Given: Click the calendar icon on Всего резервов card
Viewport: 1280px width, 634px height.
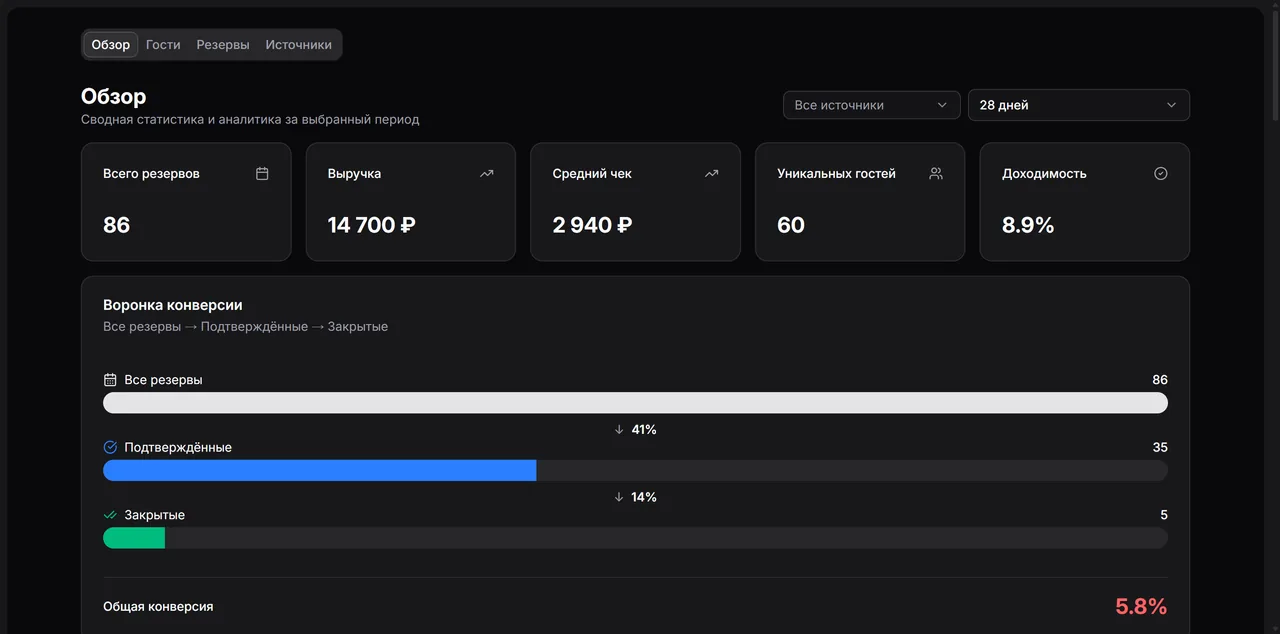Looking at the screenshot, I should pyautogui.click(x=262, y=173).
